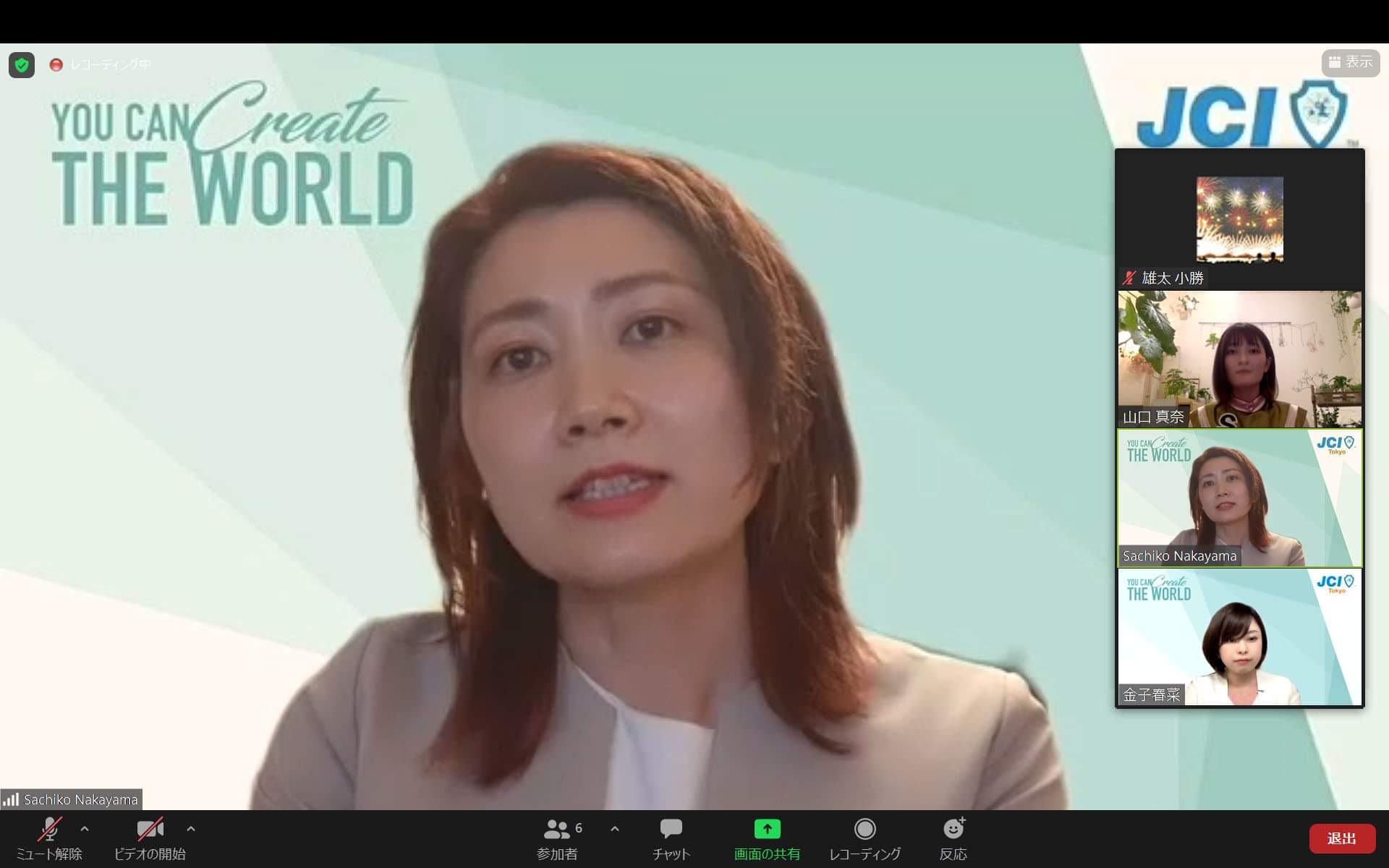1389x868 pixels.
Task: Expand the video options arrow
Action: click(191, 829)
